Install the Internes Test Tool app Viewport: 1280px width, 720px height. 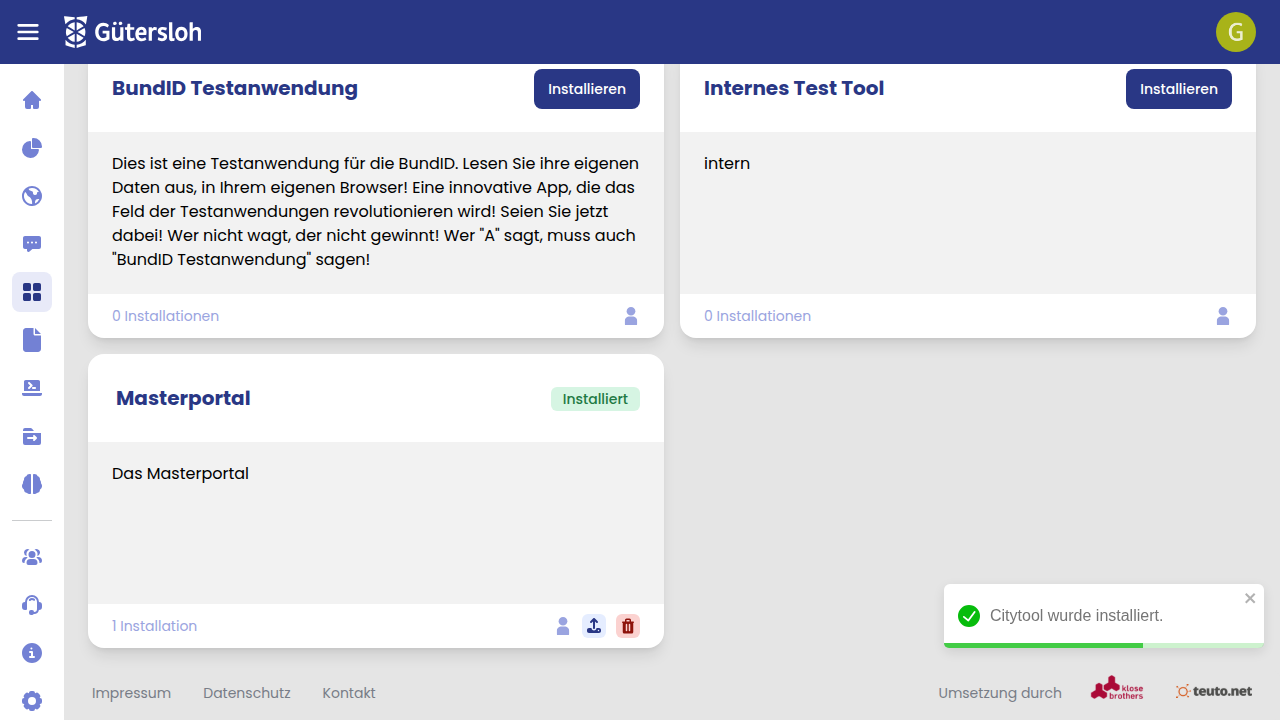point(1178,89)
